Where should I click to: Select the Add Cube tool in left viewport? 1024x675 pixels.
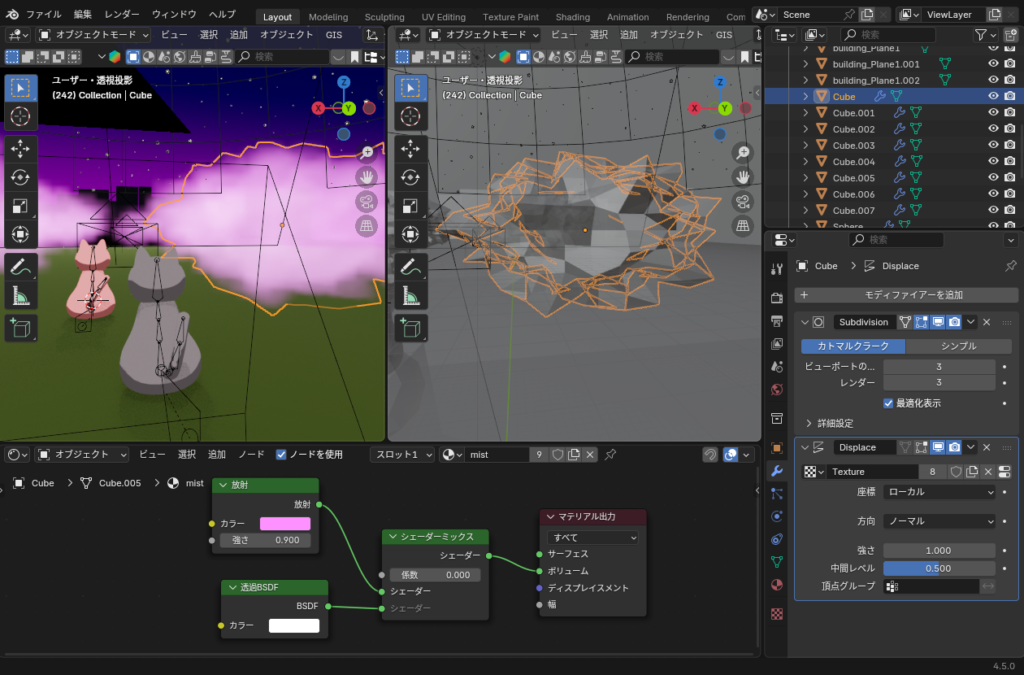click(20, 327)
